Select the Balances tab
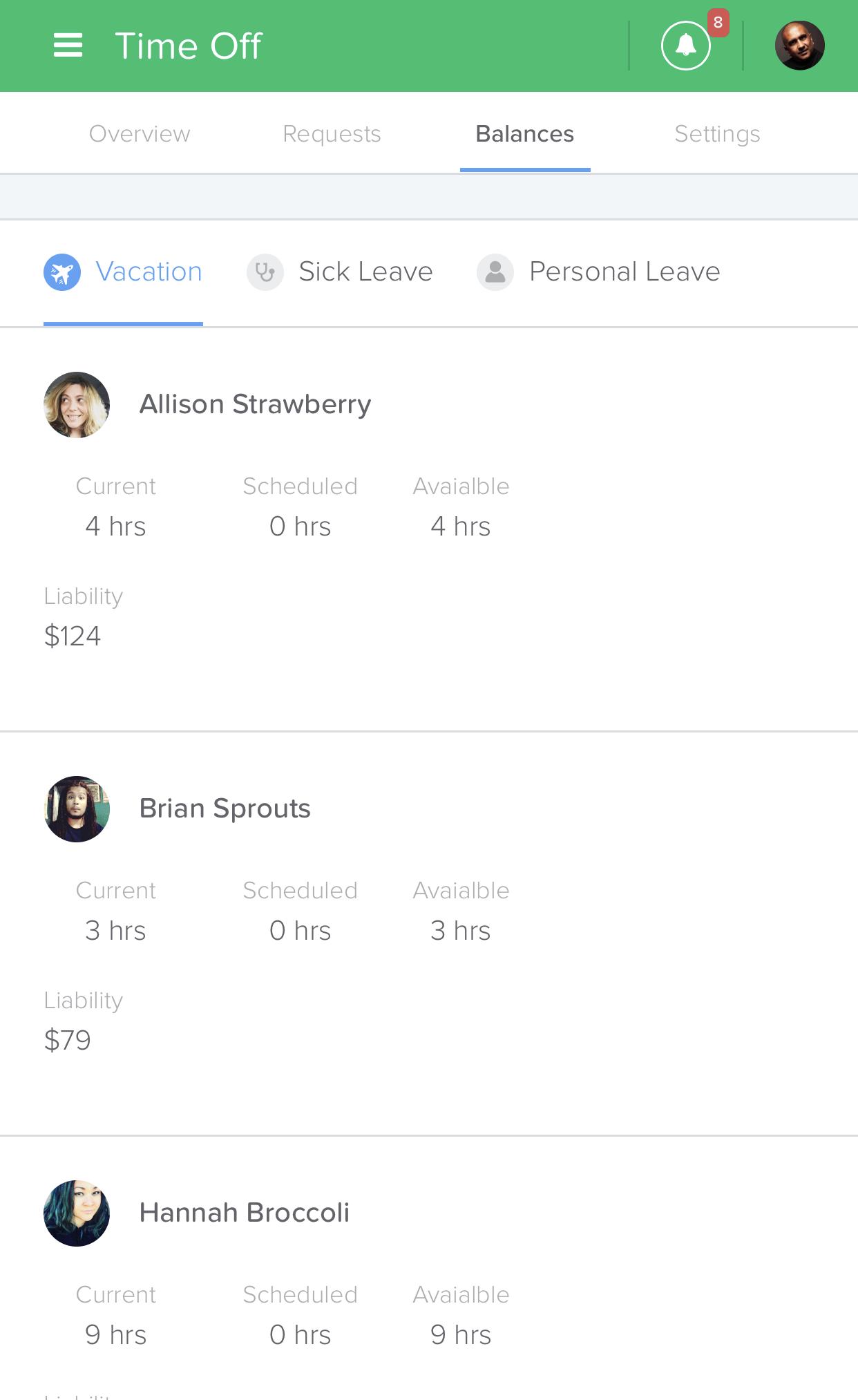This screenshot has height=1400, width=858. pos(525,133)
